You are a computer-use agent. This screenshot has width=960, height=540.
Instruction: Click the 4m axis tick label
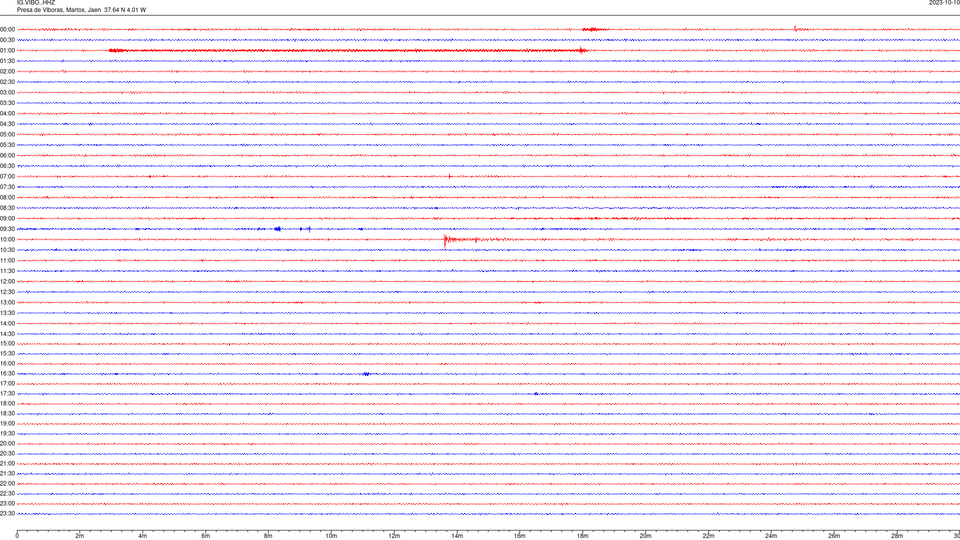tap(143, 536)
